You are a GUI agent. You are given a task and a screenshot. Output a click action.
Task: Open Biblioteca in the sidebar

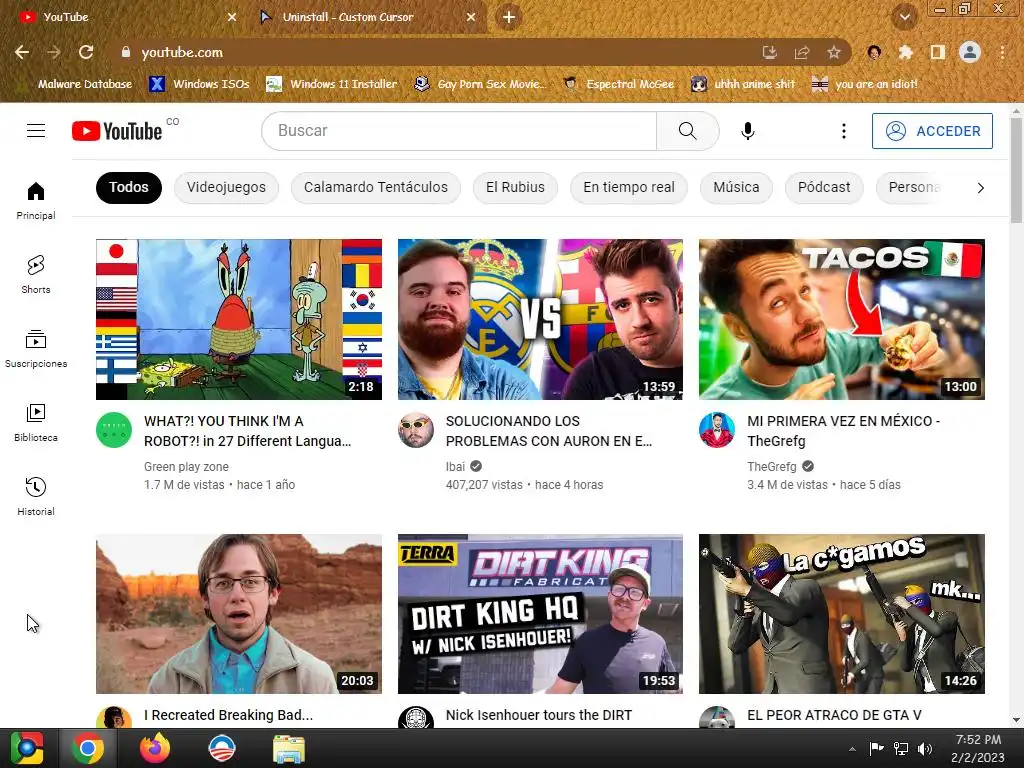36,423
